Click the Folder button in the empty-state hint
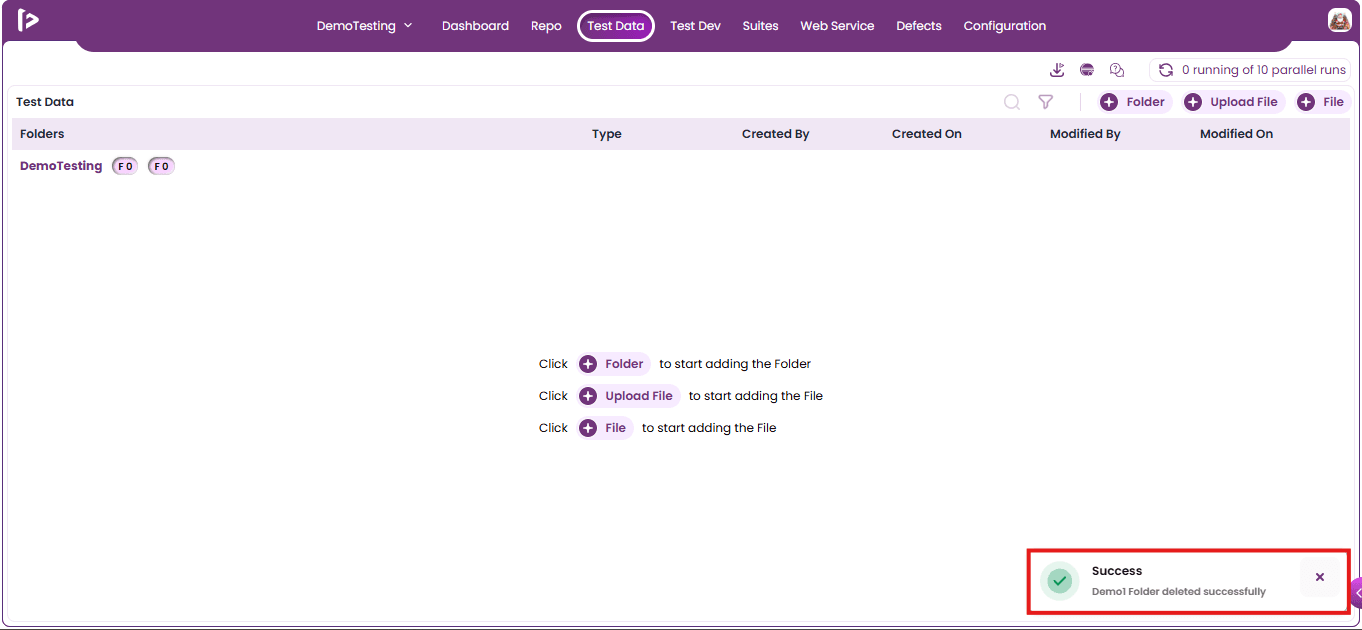Image resolution: width=1362 pixels, height=630 pixels. click(x=614, y=364)
